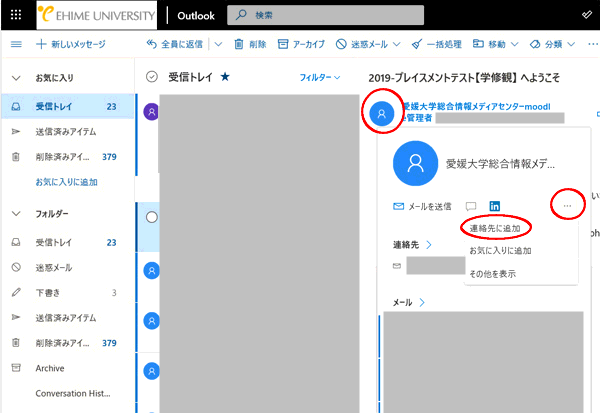Open the フィルター dropdown
Viewport: 600px width, 413px height.
320,77
